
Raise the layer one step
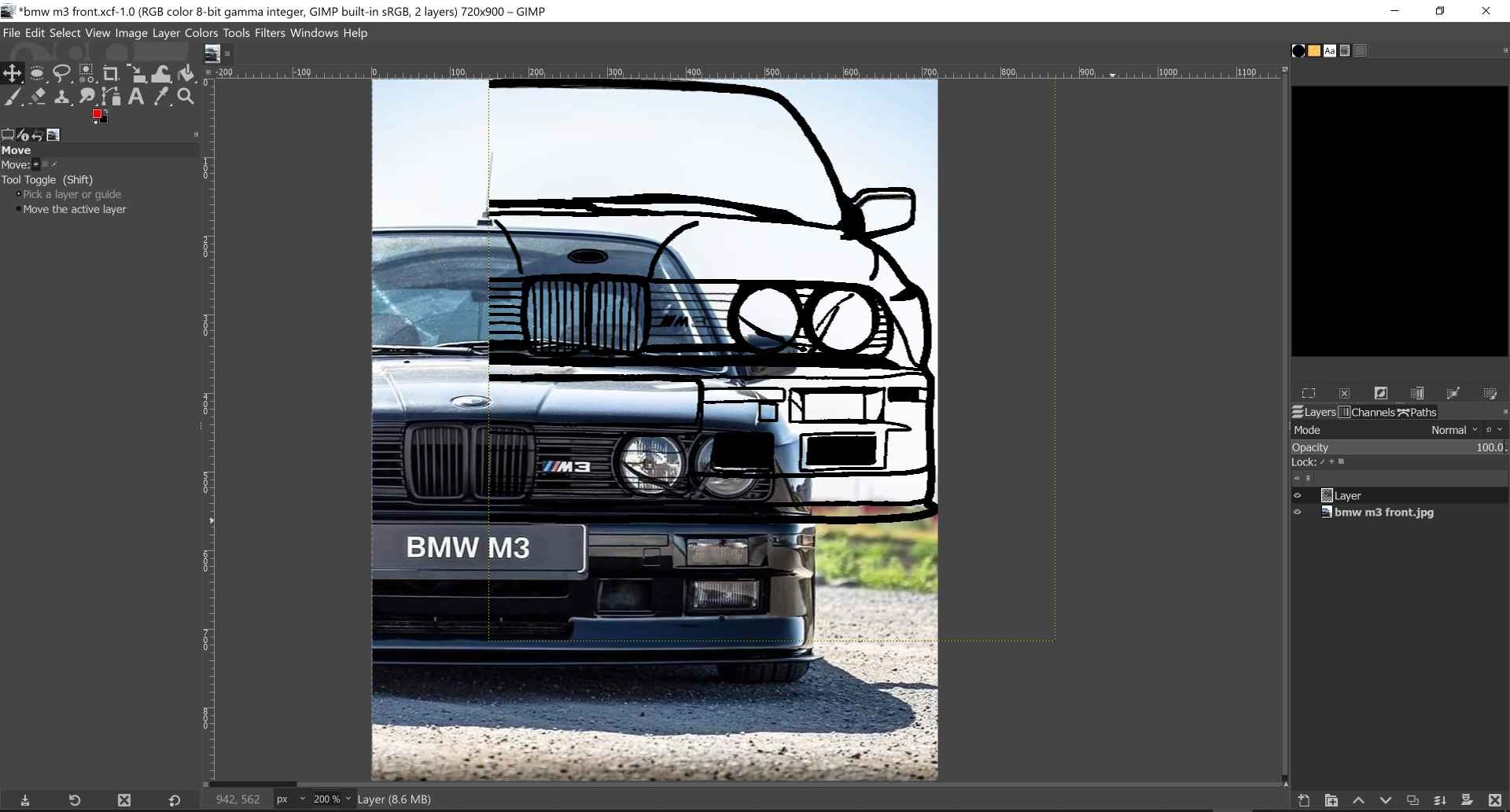1358,800
